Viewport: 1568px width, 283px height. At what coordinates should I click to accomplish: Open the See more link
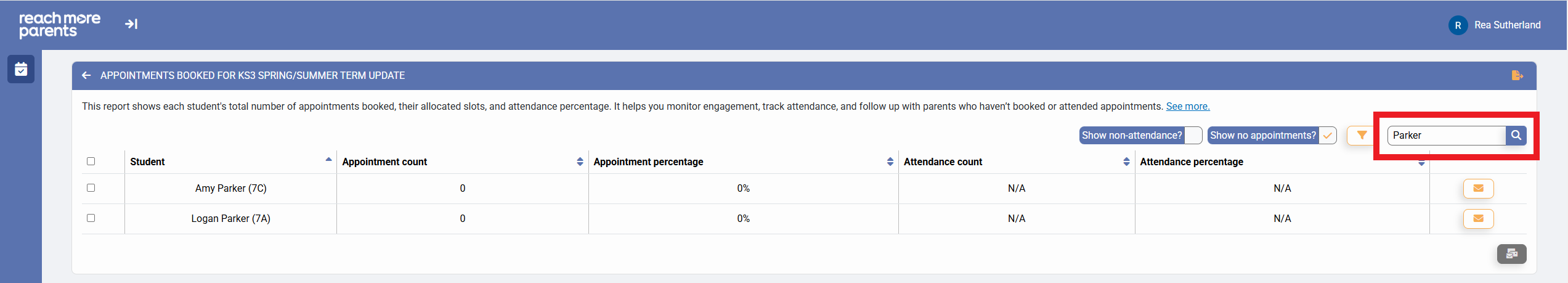1187,106
